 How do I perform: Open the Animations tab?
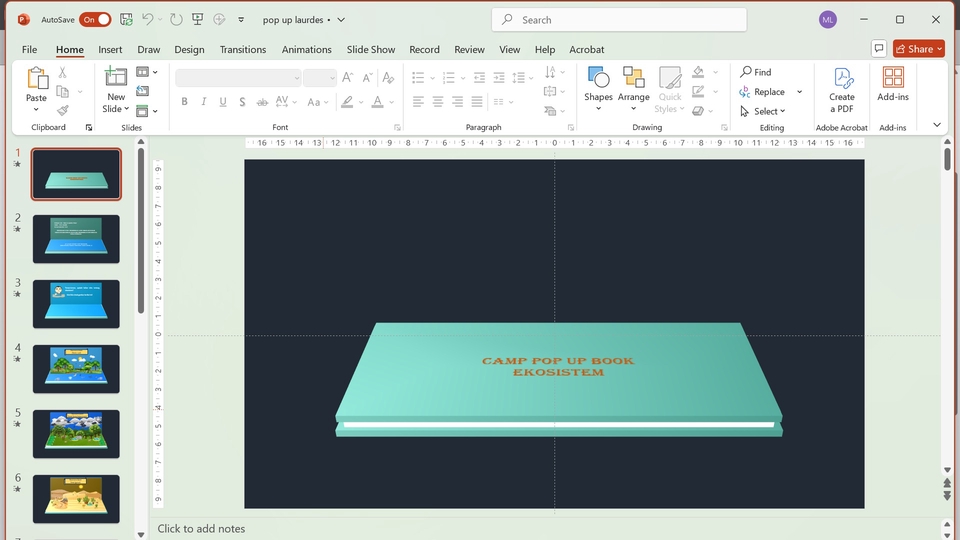pyautogui.click(x=307, y=50)
